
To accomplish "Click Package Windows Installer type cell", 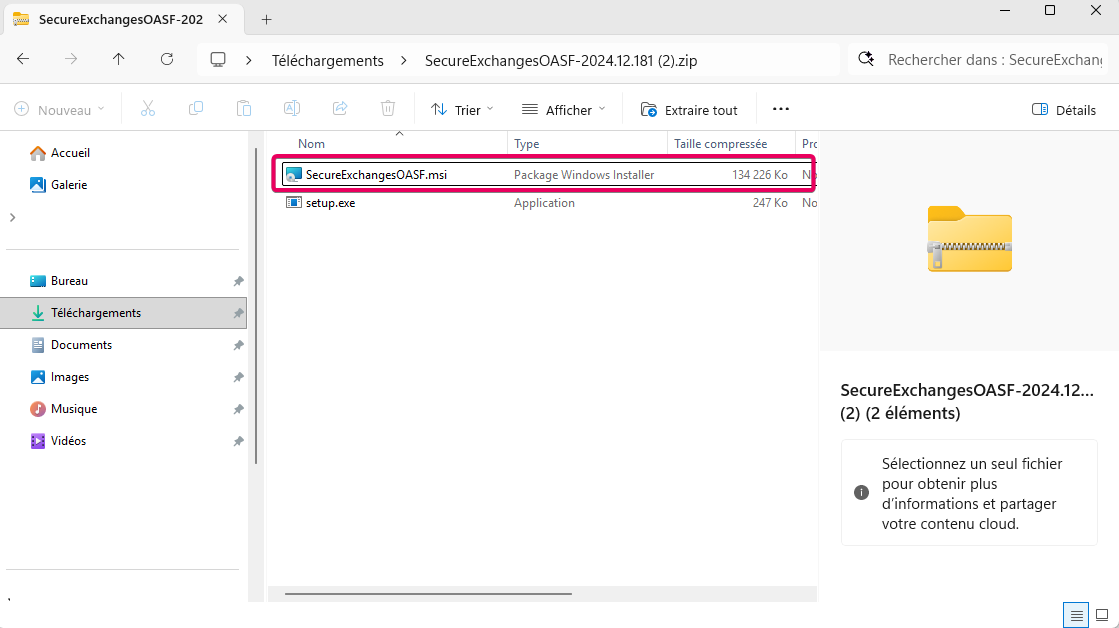I will coord(584,175).
